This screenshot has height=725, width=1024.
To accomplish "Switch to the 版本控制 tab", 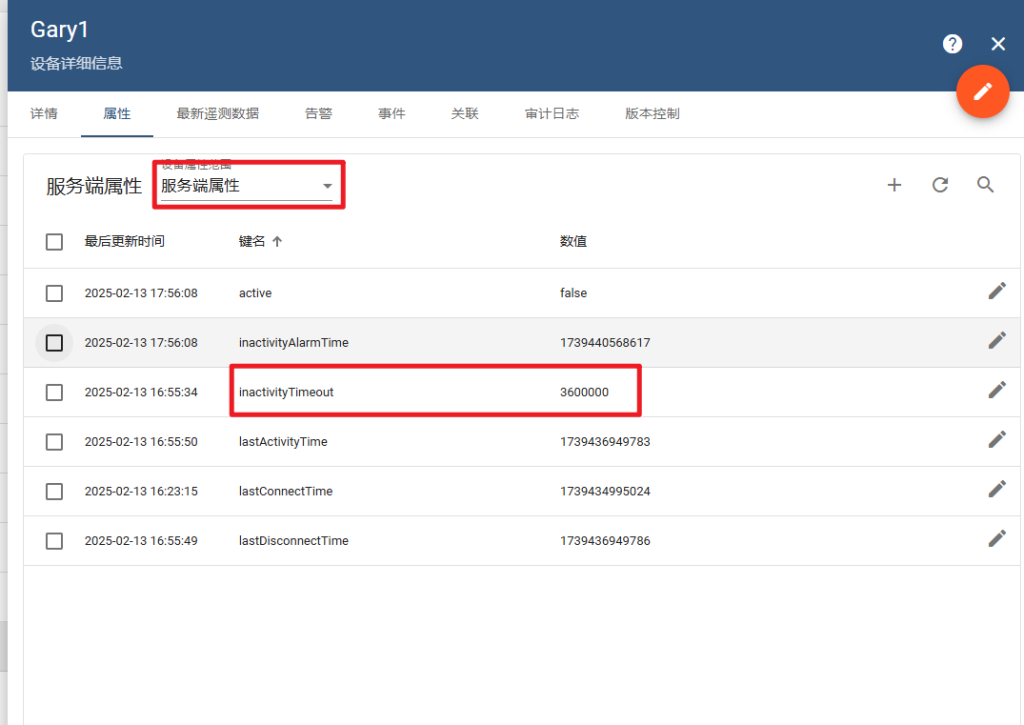I will [652, 114].
